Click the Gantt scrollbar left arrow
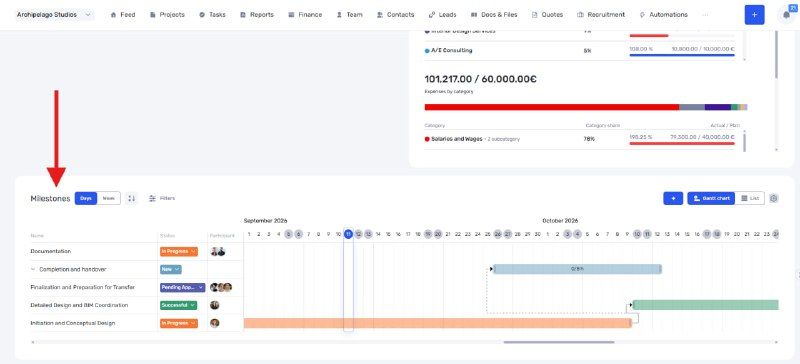Viewport: 800px width, 364px height. (x=33, y=342)
